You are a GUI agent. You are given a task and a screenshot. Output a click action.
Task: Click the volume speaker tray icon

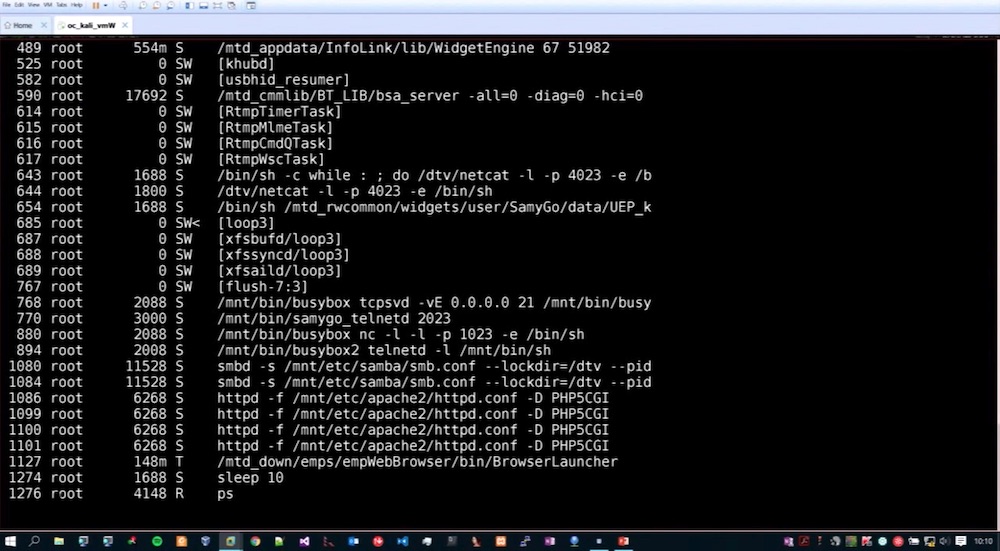[943, 541]
